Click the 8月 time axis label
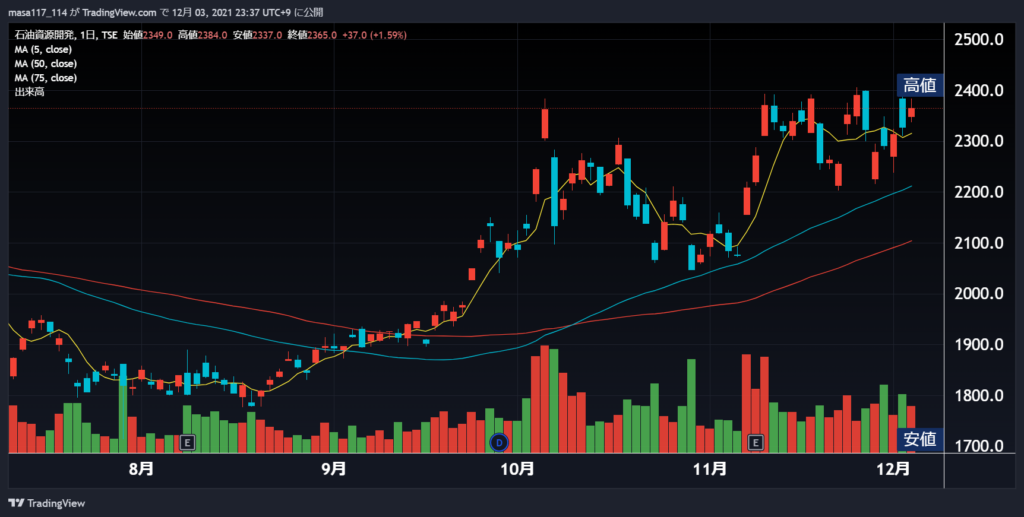The image size is (1024, 517). [141, 469]
